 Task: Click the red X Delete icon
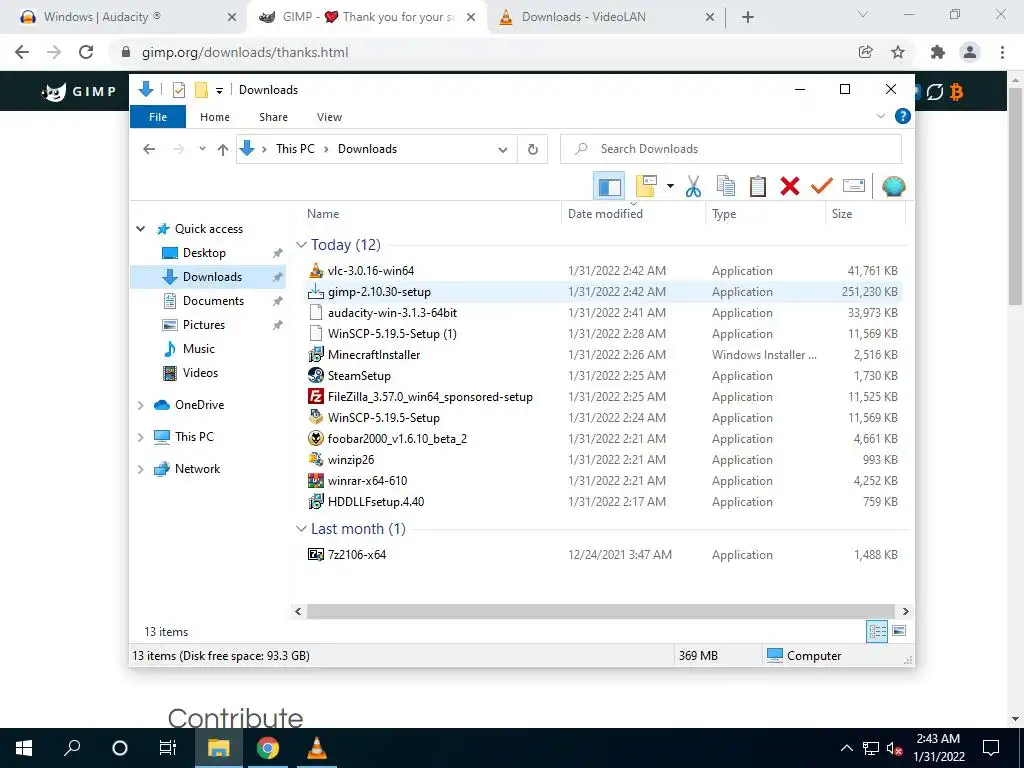pos(790,186)
